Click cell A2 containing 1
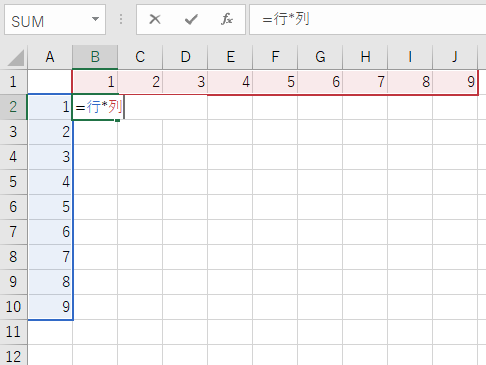The height and width of the screenshot is (365, 486). pos(50,107)
